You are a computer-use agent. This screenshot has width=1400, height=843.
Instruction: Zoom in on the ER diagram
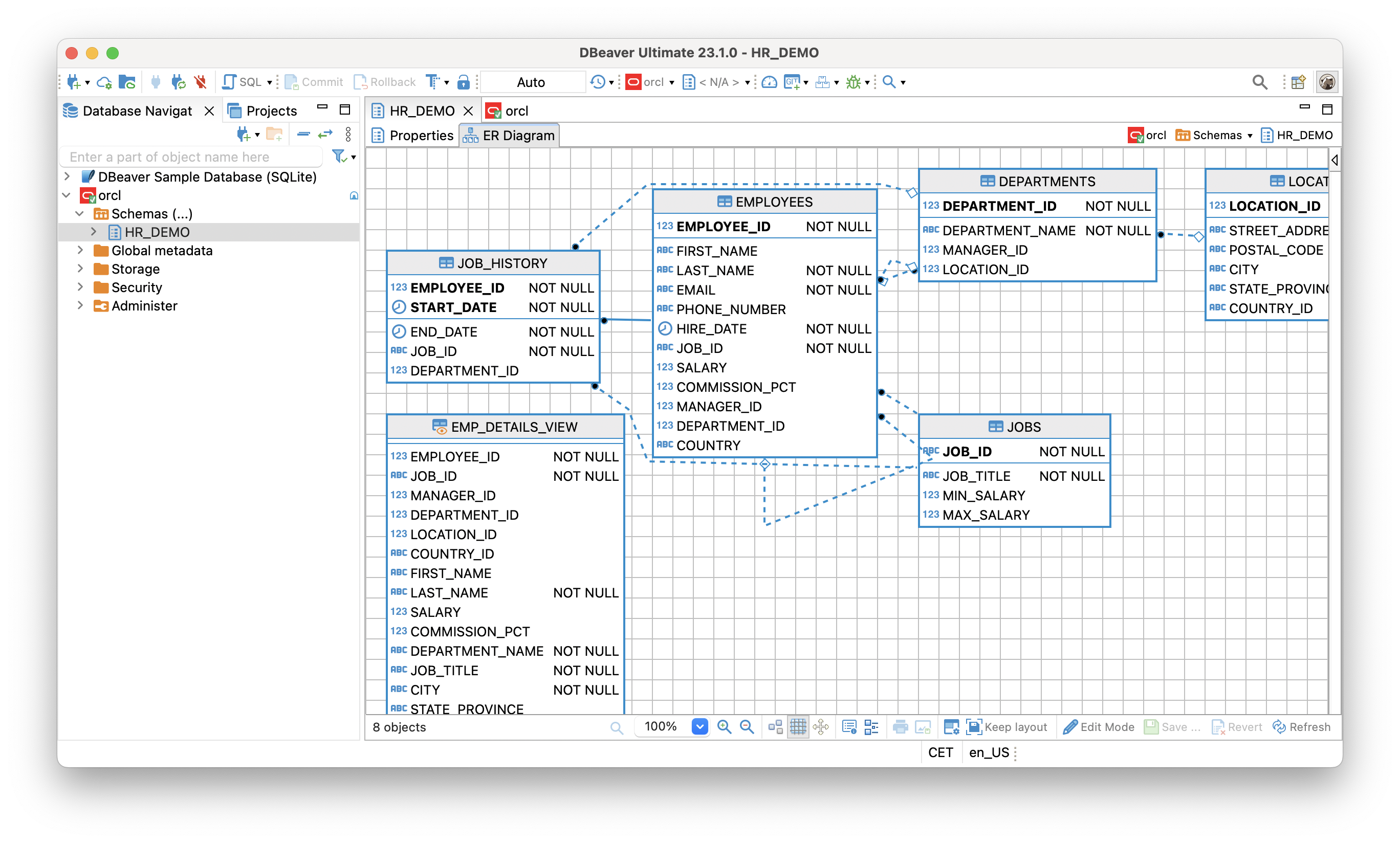pos(724,727)
